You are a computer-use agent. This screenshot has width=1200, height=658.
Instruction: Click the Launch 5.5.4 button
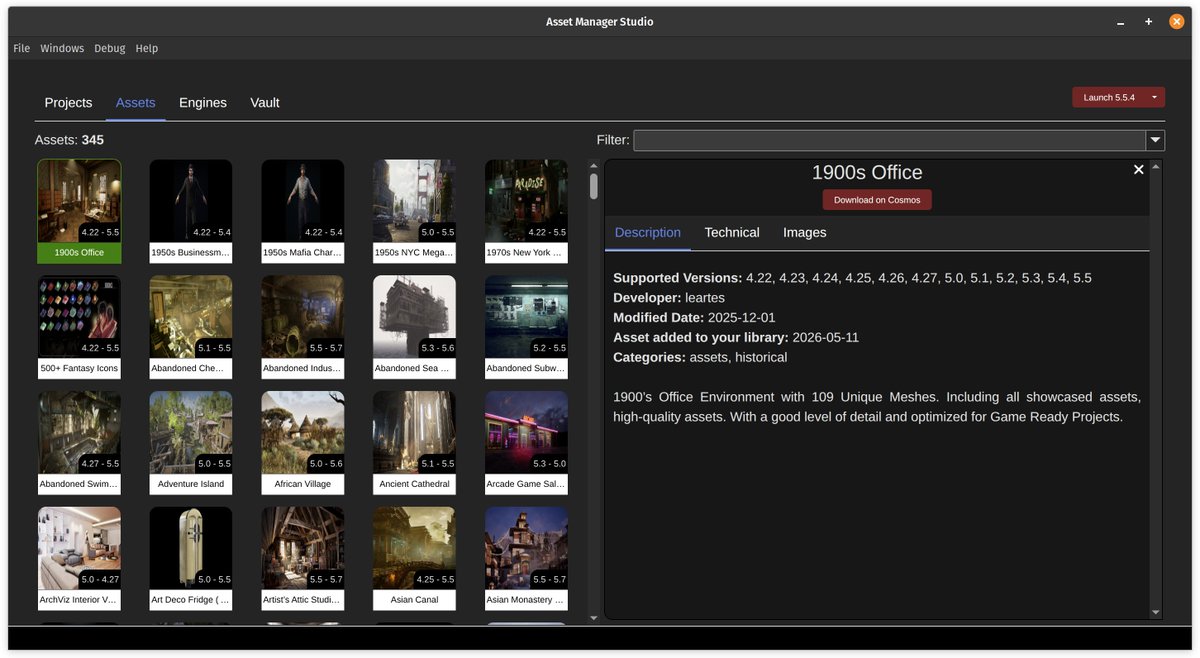coord(1109,97)
